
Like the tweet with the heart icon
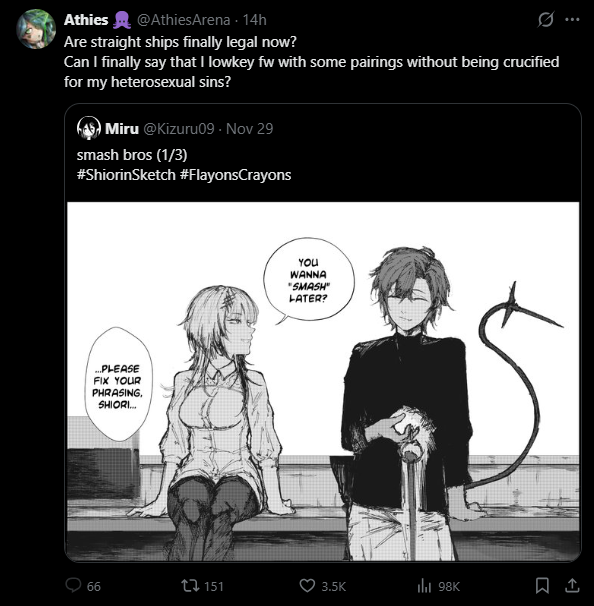pos(307,586)
